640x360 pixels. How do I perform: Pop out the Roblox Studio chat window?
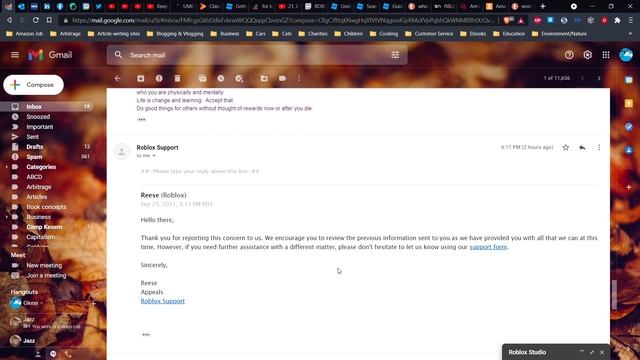592,352
